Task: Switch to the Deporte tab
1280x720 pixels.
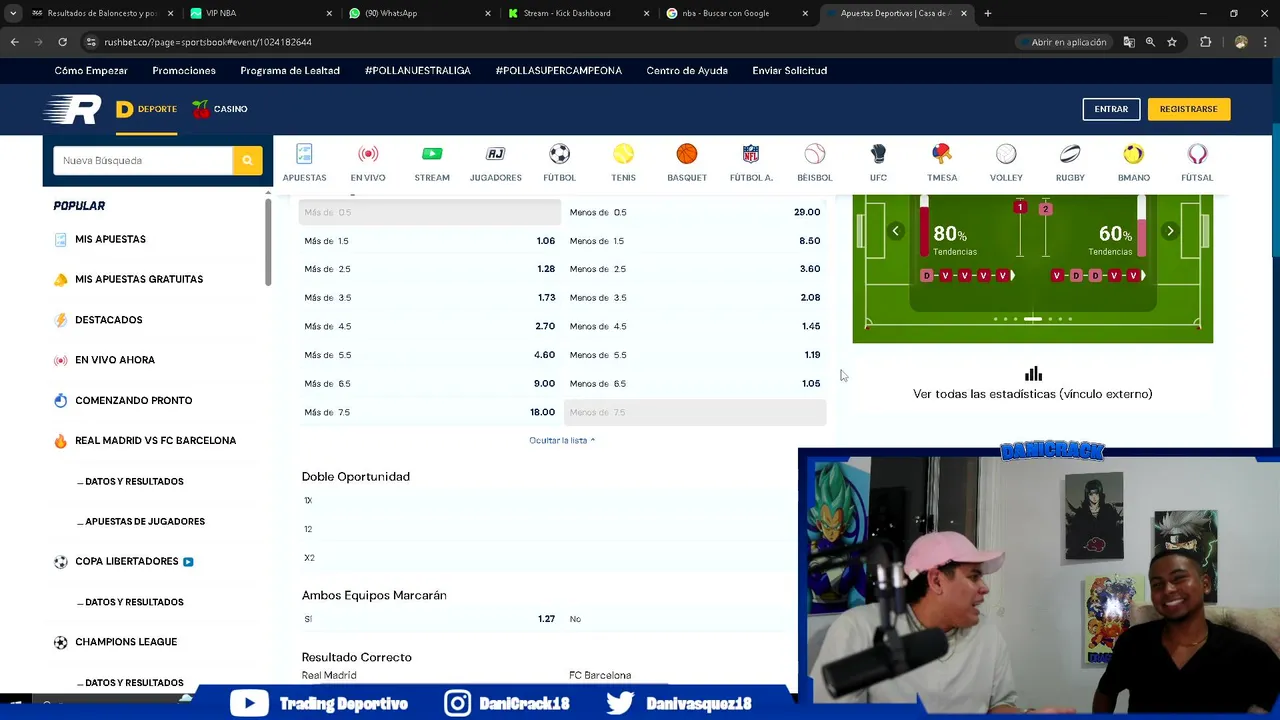Action: (146, 109)
